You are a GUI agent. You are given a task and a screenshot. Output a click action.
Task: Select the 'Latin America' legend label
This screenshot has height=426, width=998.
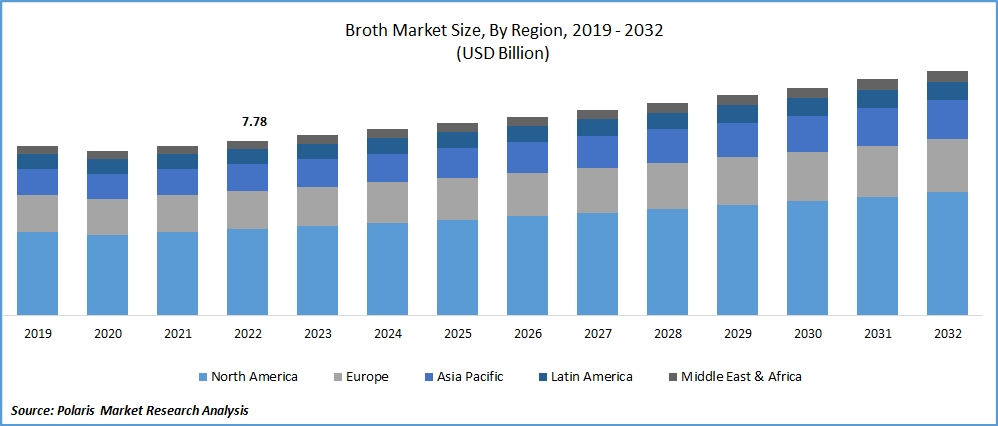[593, 377]
